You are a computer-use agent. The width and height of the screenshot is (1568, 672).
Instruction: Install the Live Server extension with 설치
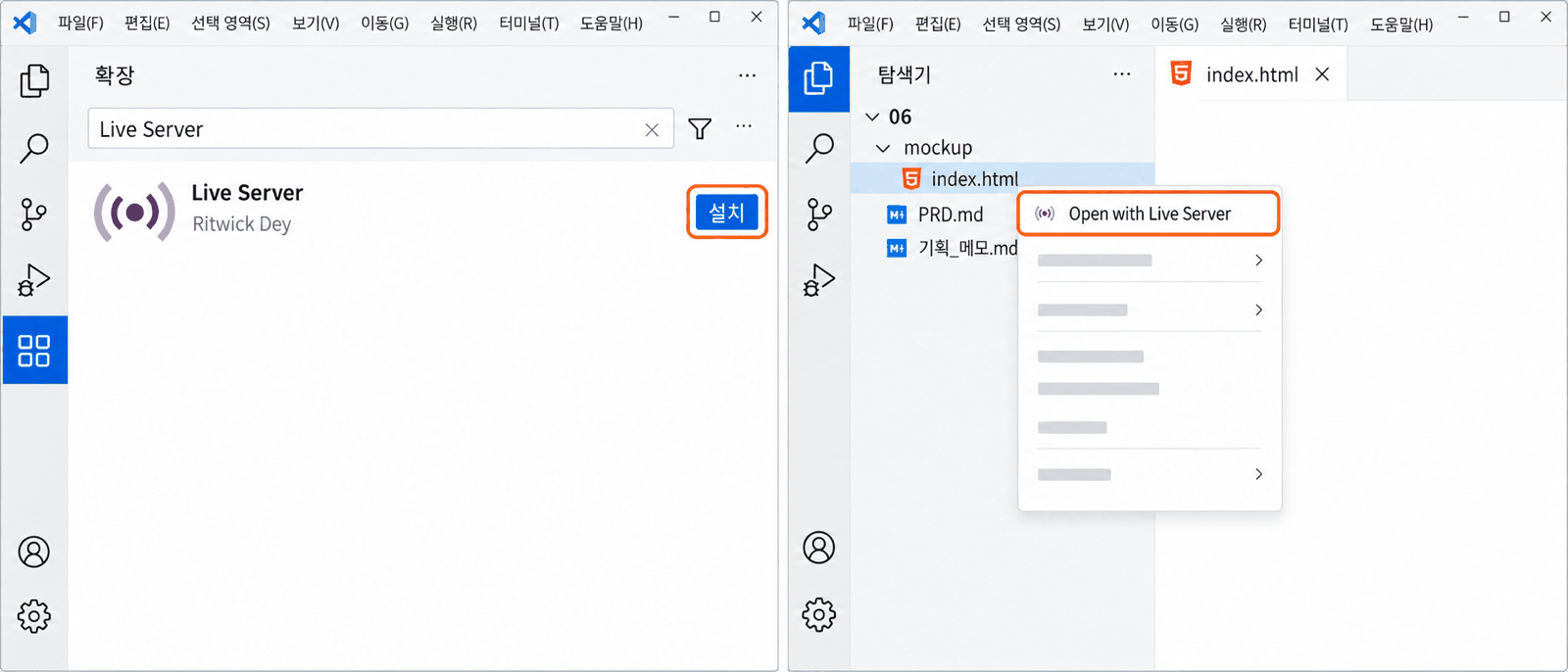click(726, 212)
